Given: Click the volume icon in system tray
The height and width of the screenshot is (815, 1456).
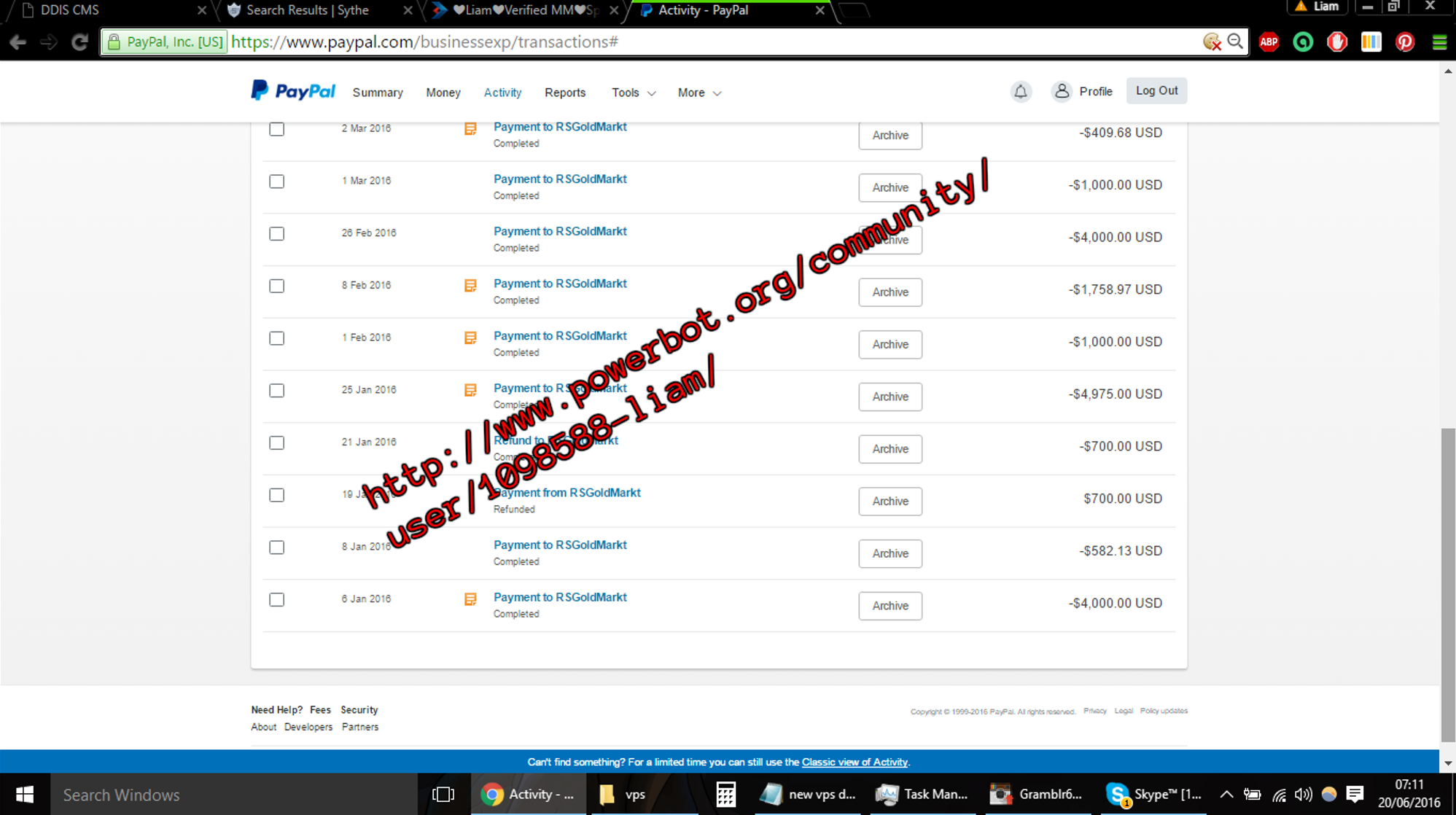Looking at the screenshot, I should (1303, 795).
